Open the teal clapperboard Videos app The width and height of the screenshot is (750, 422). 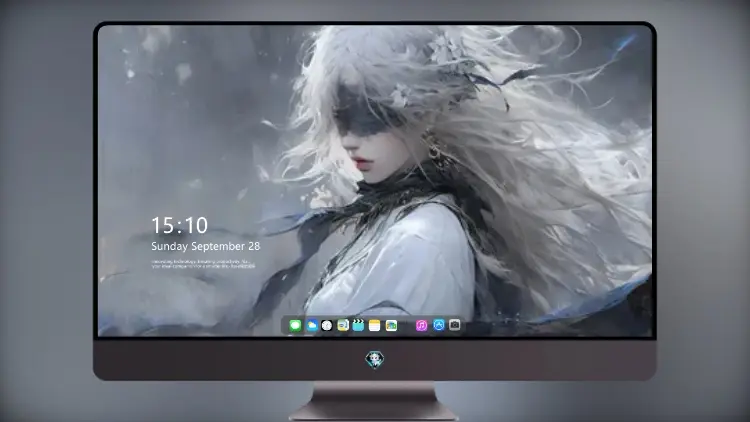tap(358, 325)
